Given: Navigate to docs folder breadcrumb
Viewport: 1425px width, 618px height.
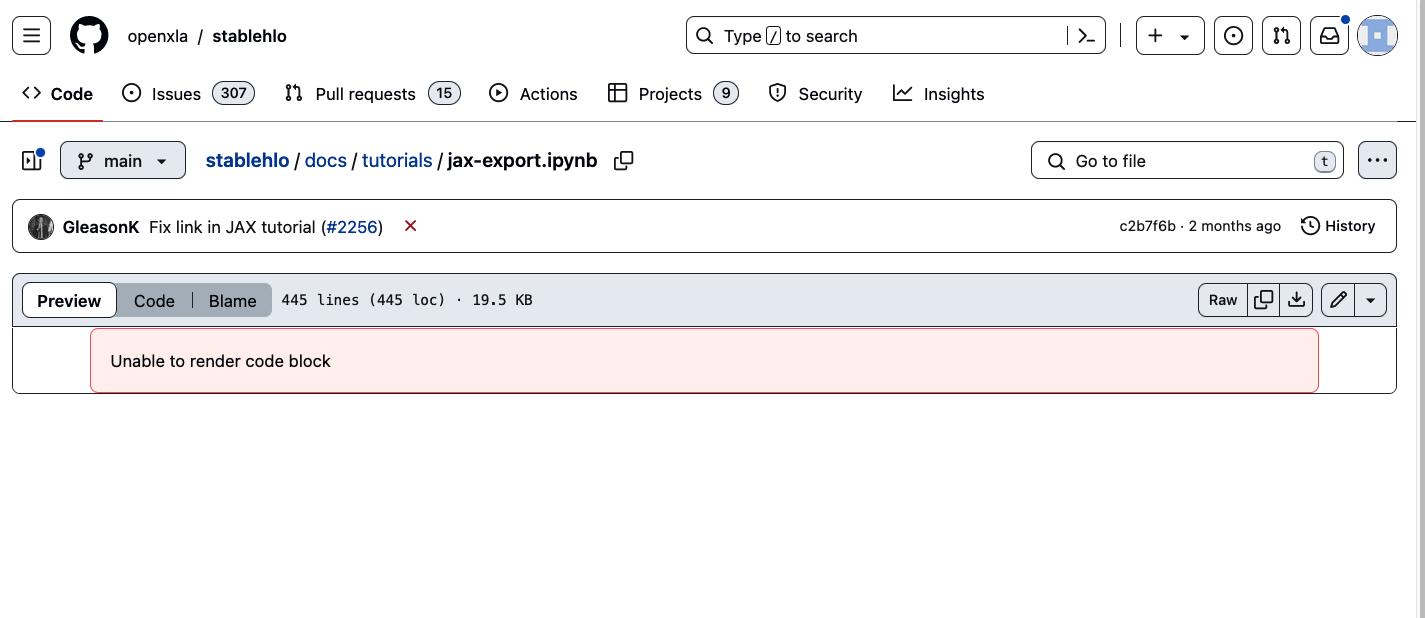Looking at the screenshot, I should (326, 160).
